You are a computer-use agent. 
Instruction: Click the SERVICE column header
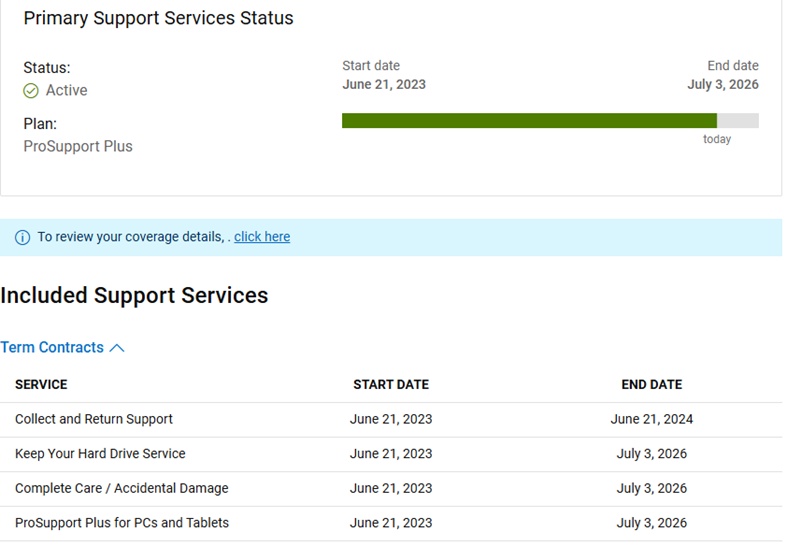click(x=41, y=384)
